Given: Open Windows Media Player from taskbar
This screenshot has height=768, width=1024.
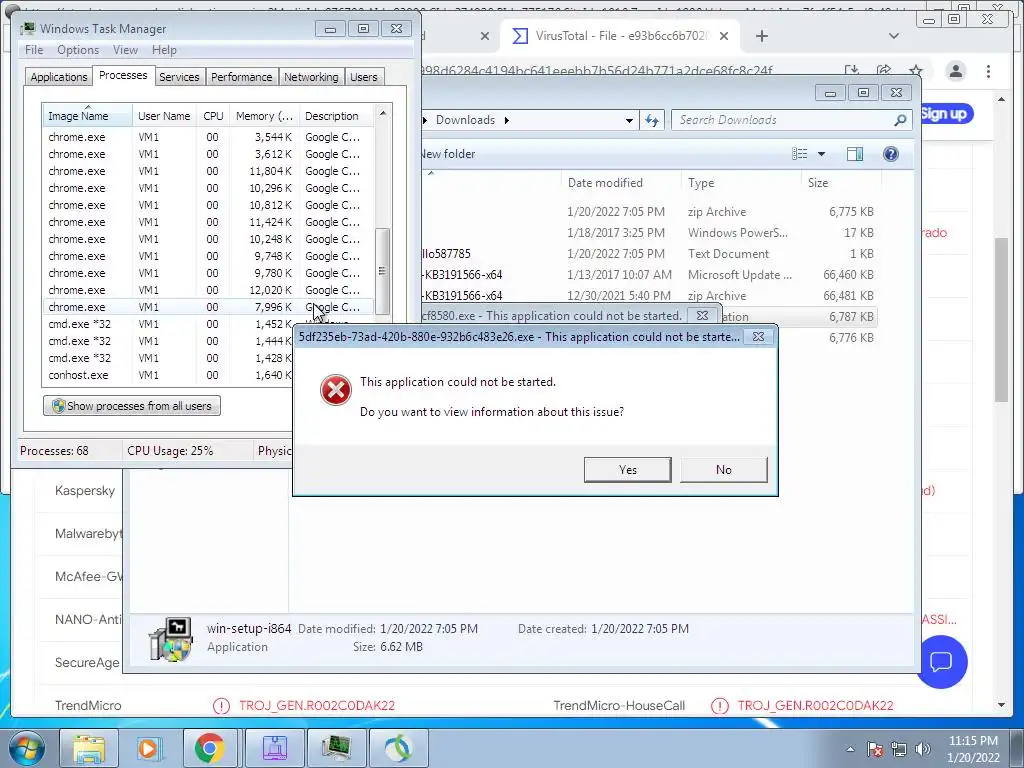Looking at the screenshot, I should click(x=149, y=748).
